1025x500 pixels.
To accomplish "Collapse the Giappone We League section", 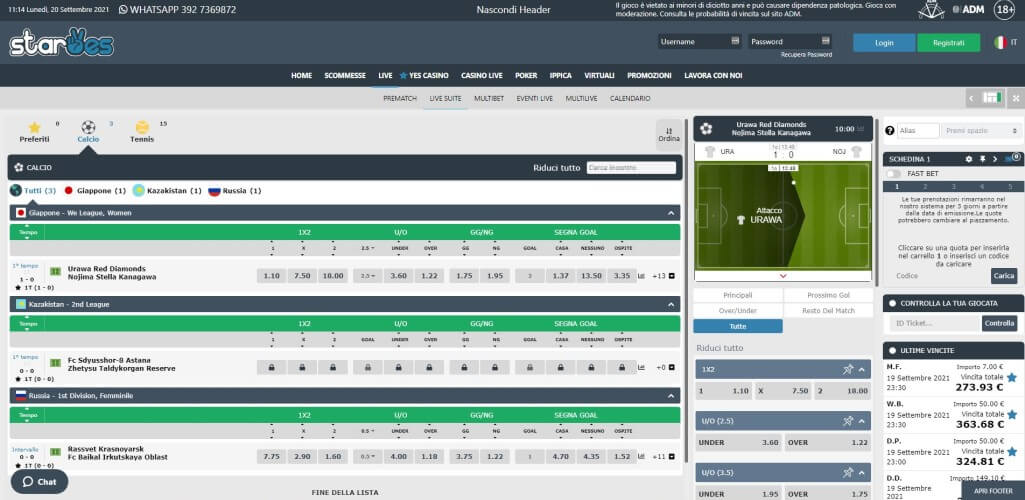I will pos(671,213).
